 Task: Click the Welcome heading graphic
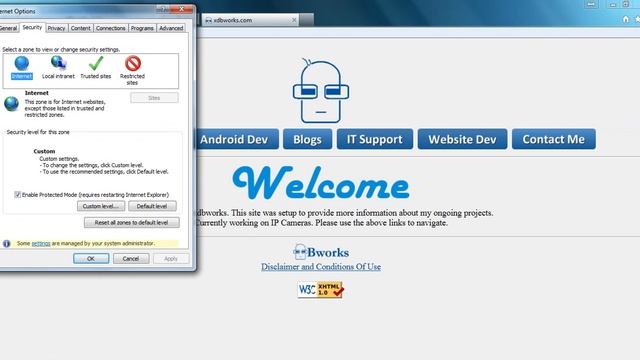click(x=321, y=182)
